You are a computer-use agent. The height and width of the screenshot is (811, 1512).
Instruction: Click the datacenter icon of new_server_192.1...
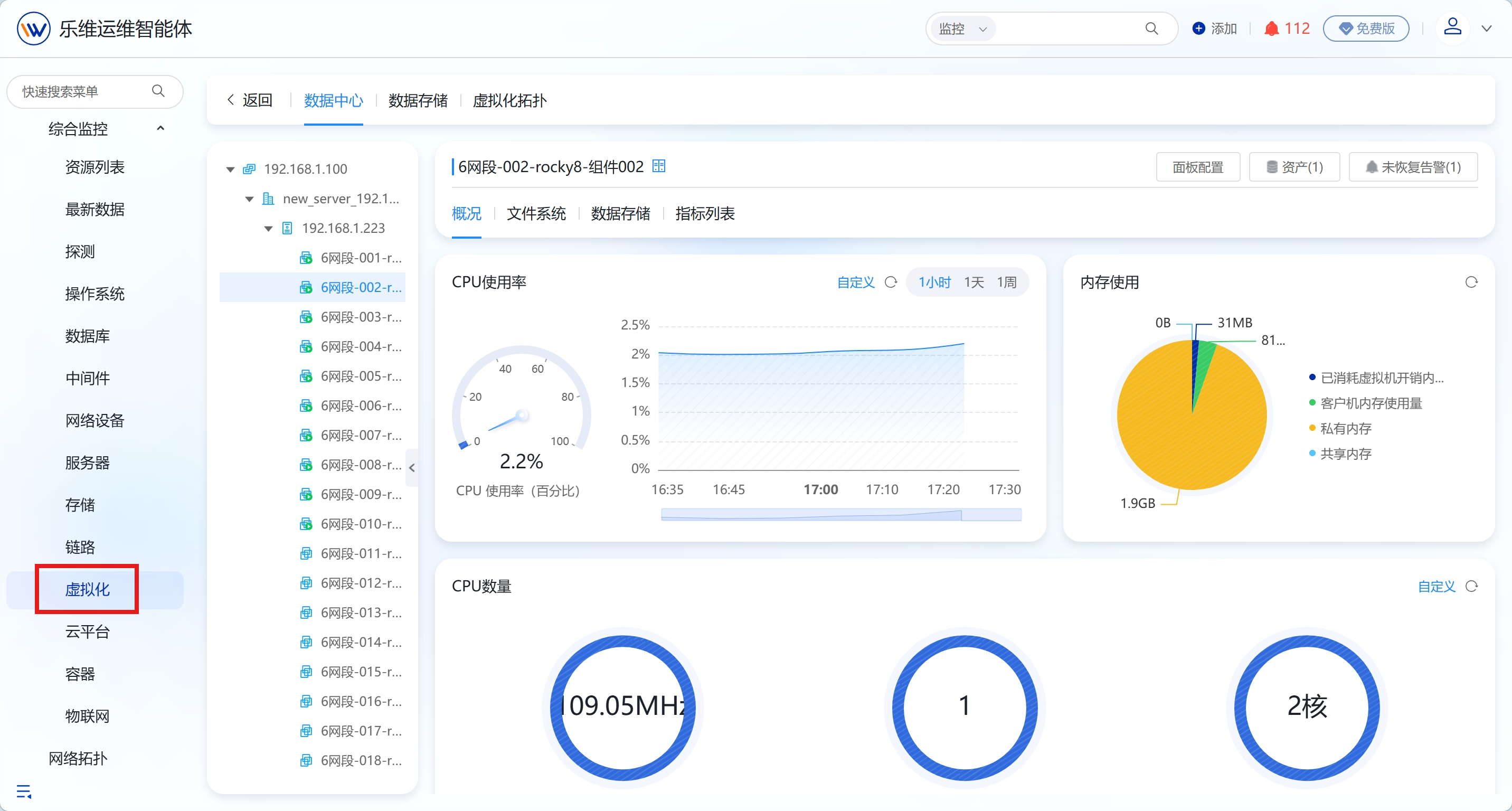point(268,199)
